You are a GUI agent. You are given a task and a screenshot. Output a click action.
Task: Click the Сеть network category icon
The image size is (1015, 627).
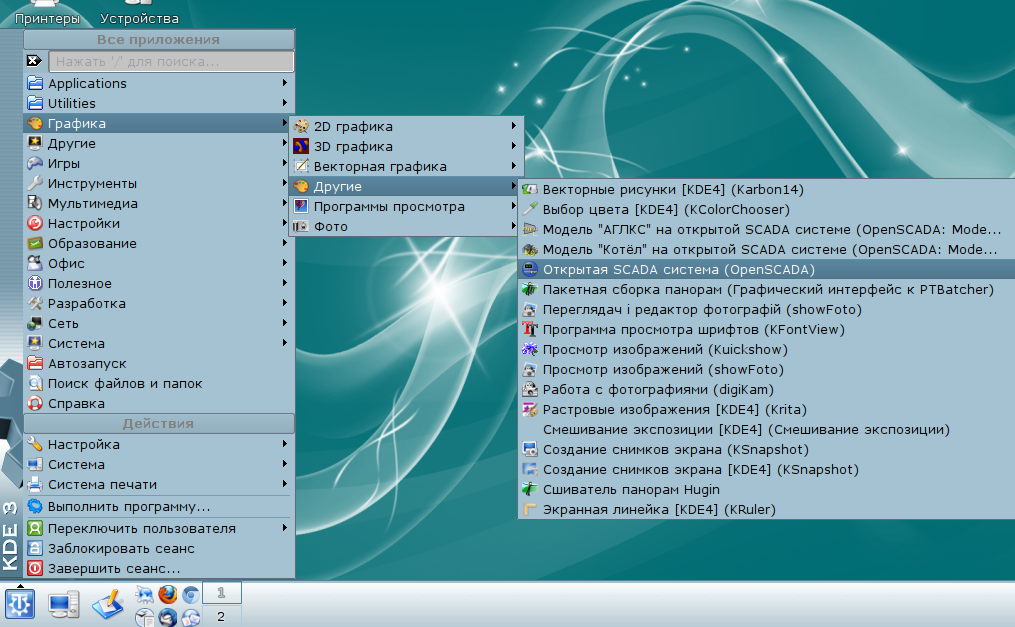(35, 324)
